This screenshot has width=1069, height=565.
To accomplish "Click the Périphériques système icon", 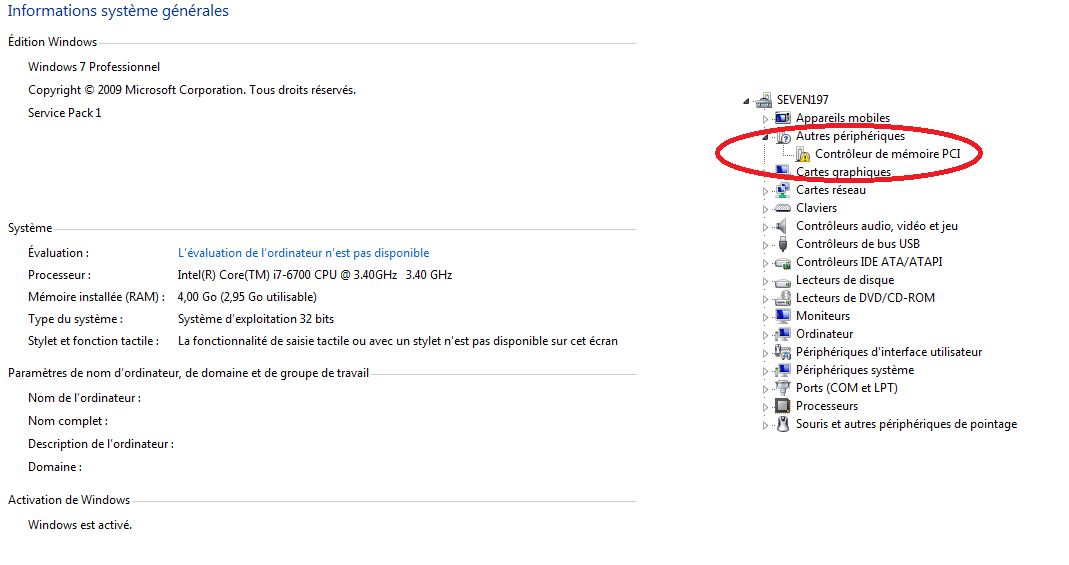I will point(783,370).
